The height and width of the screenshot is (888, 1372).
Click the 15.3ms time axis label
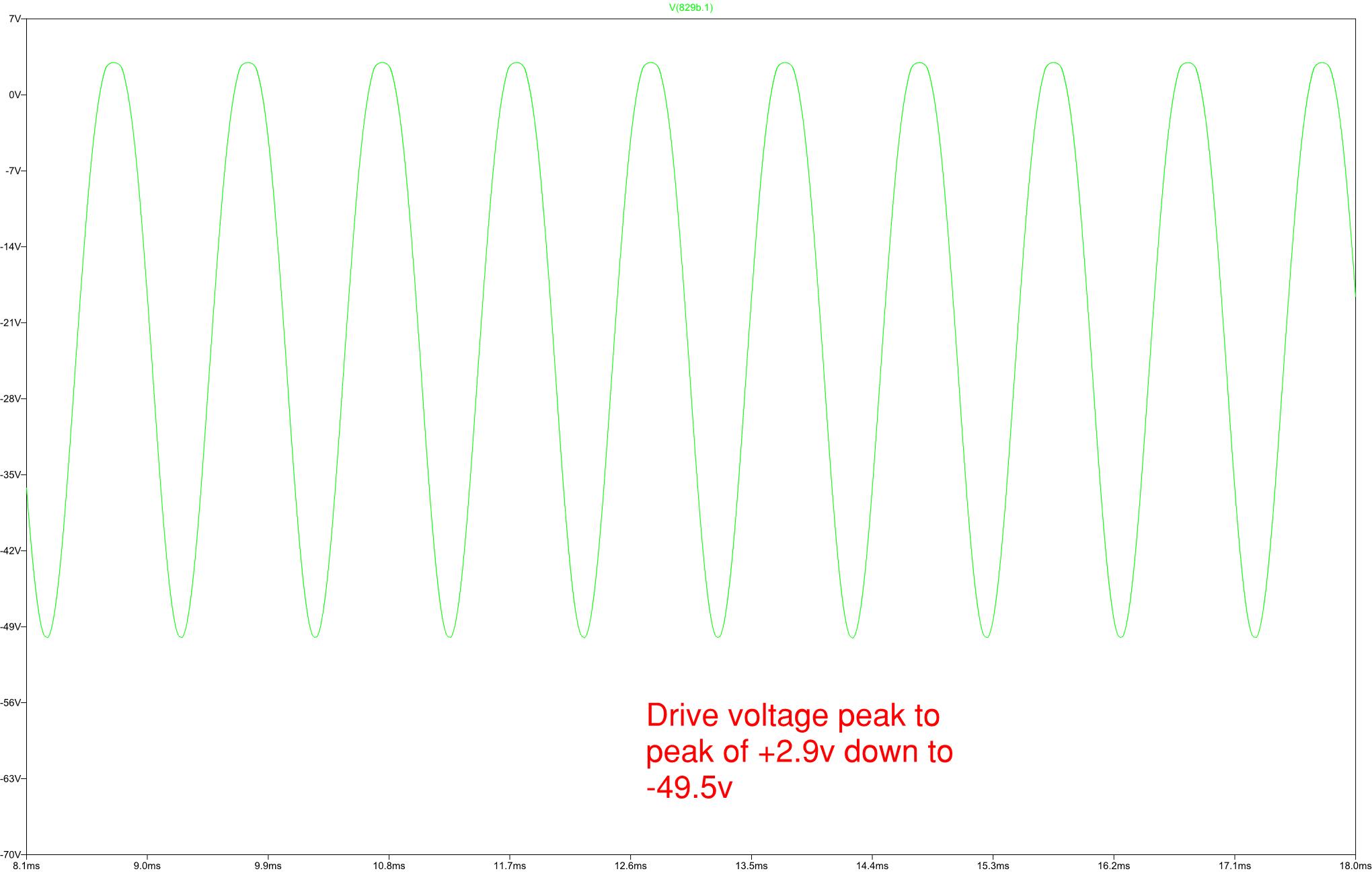point(993,866)
